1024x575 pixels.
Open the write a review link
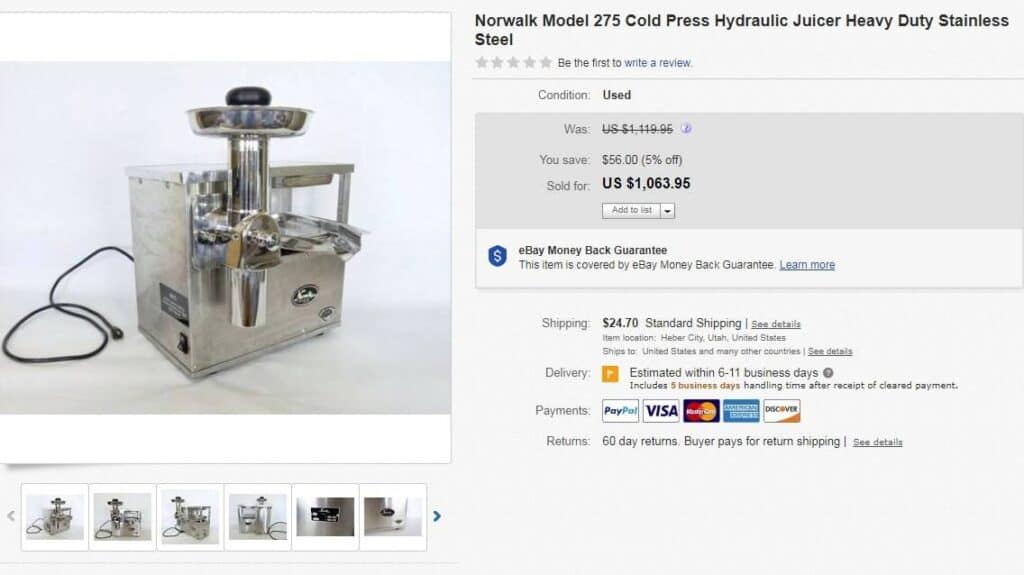click(658, 63)
